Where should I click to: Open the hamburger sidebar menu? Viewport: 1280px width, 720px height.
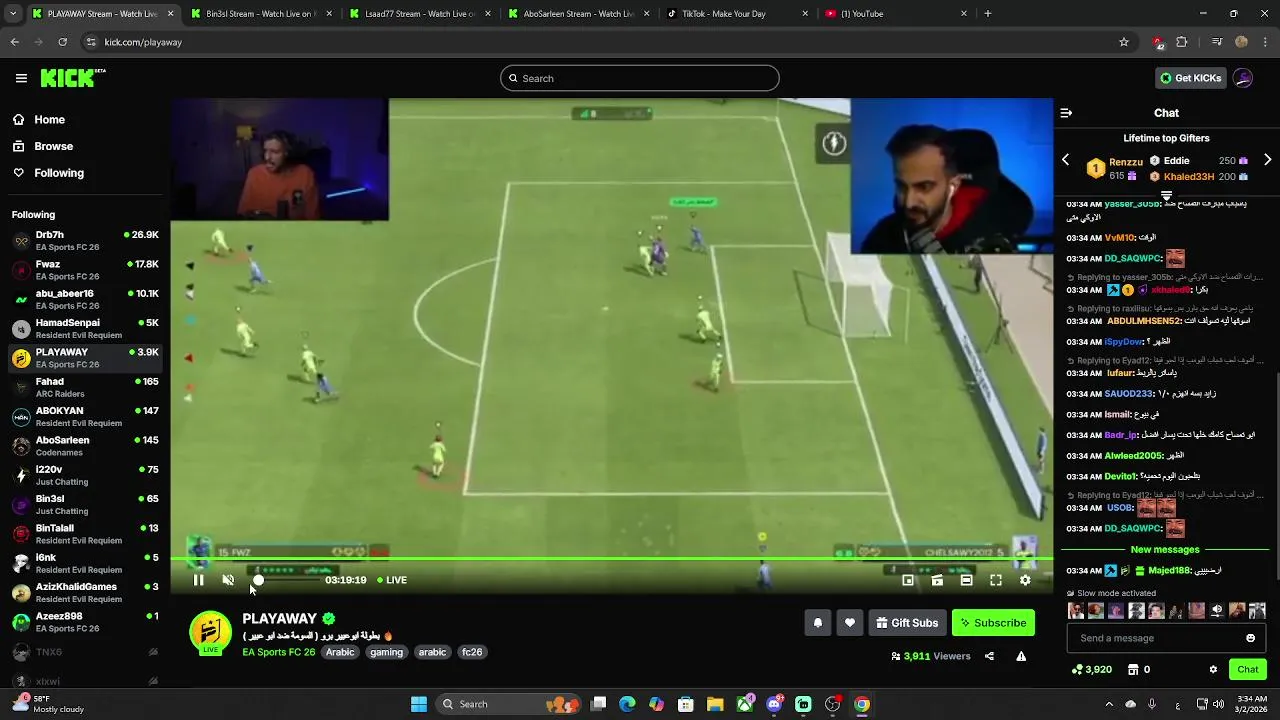21,78
